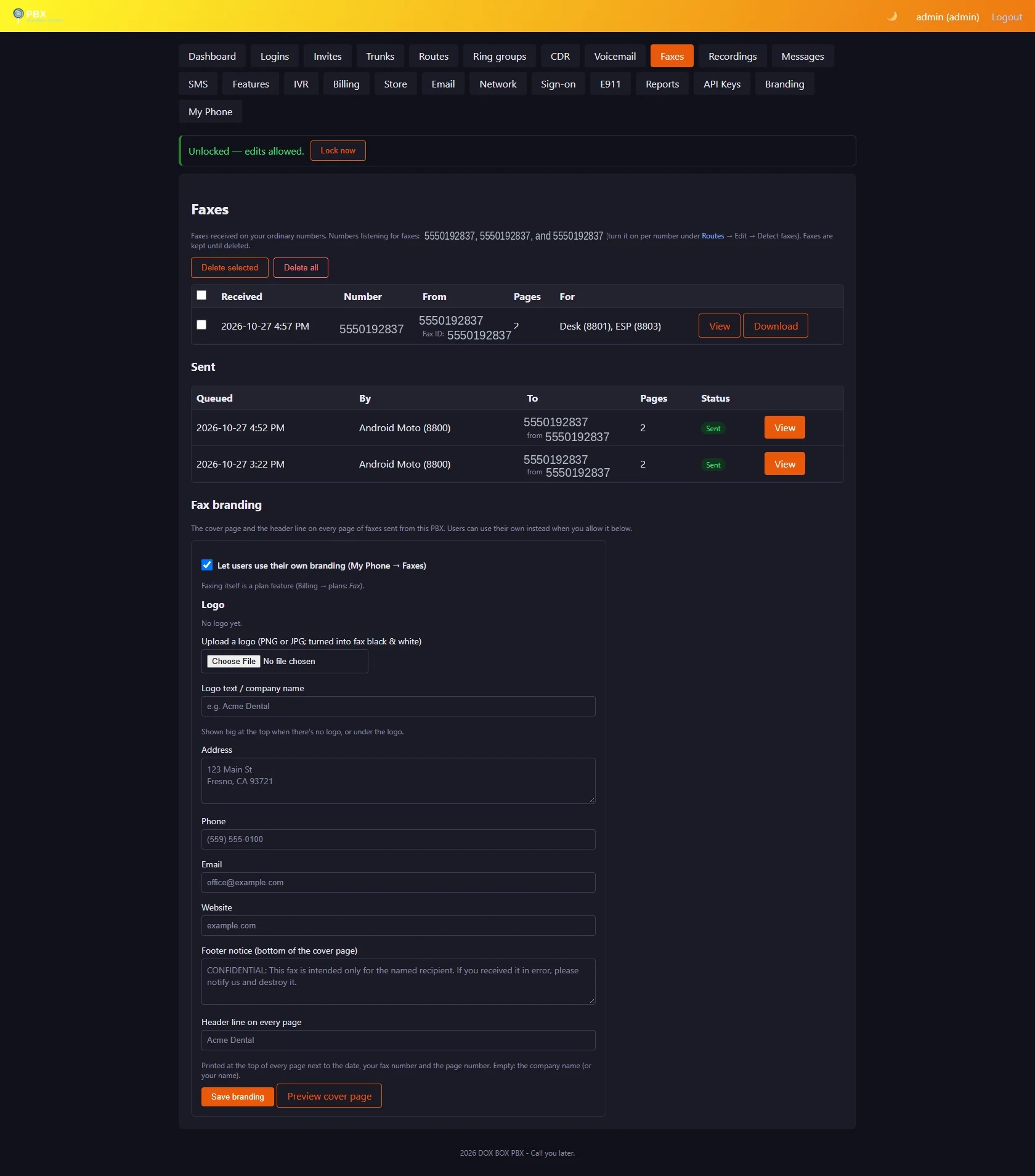This screenshot has height=1176, width=1035.
Task: Go to the Ring groups tab
Action: (x=500, y=56)
